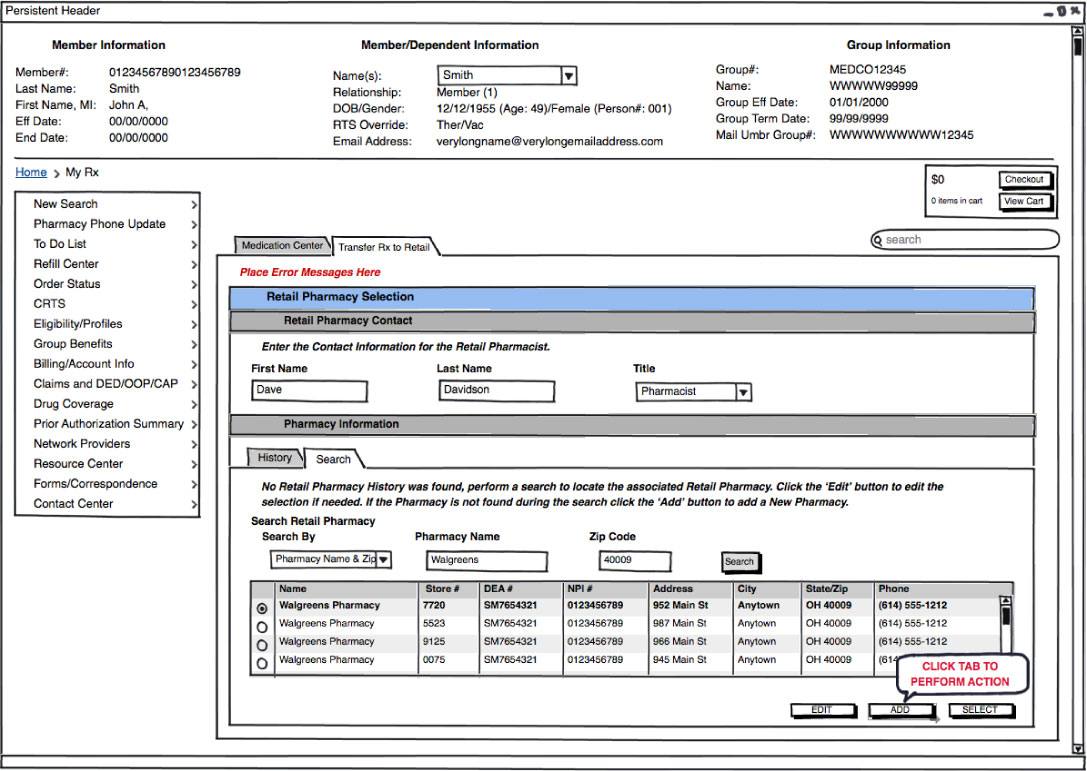Switch to the Medication Center tab
Image resolution: width=1087 pixels, height=771 pixels.
282,245
